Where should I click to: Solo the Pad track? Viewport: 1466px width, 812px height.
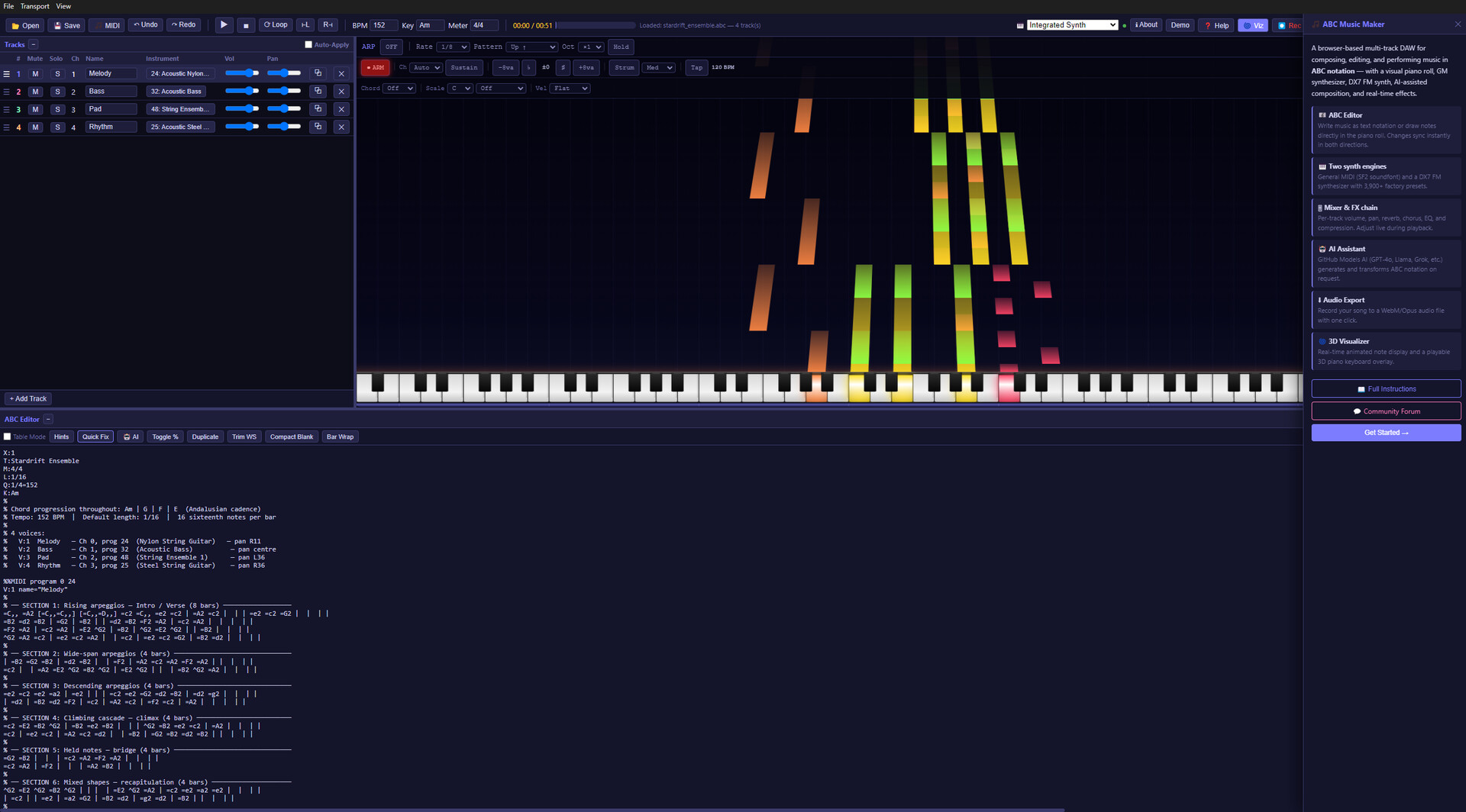point(57,109)
